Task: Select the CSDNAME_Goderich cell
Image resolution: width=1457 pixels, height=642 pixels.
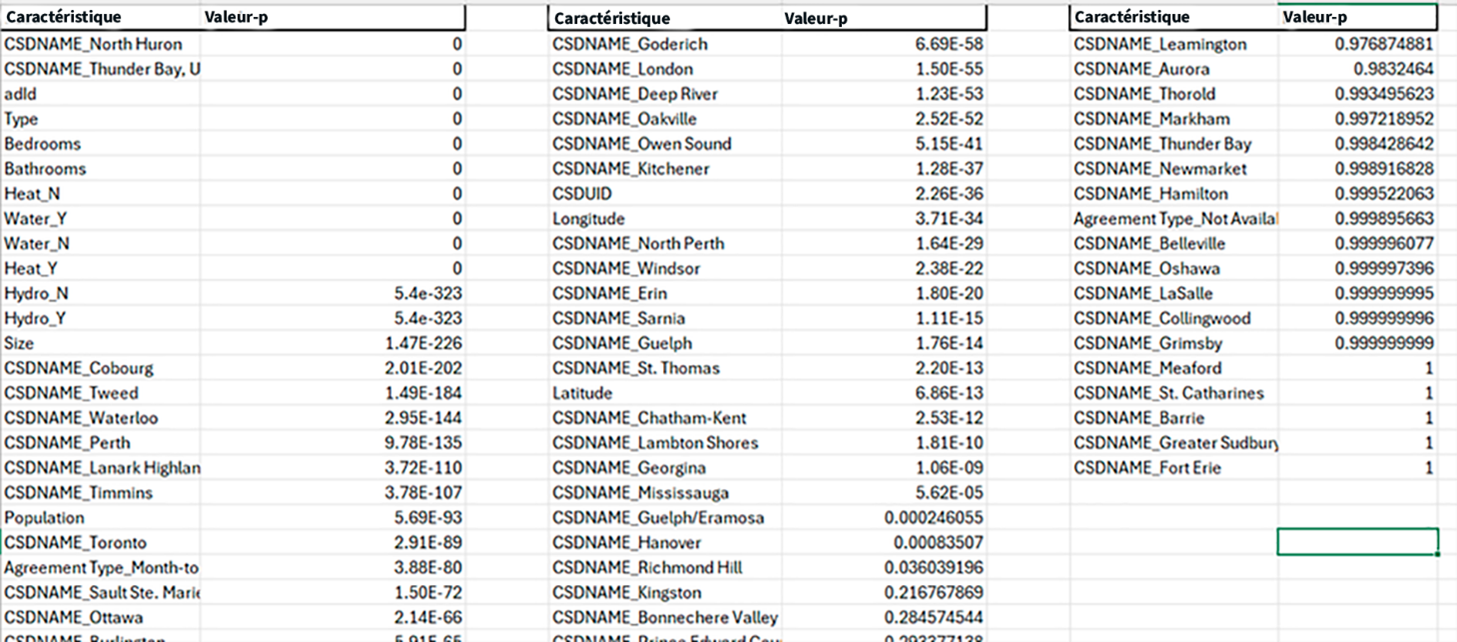Action: [x=630, y=44]
